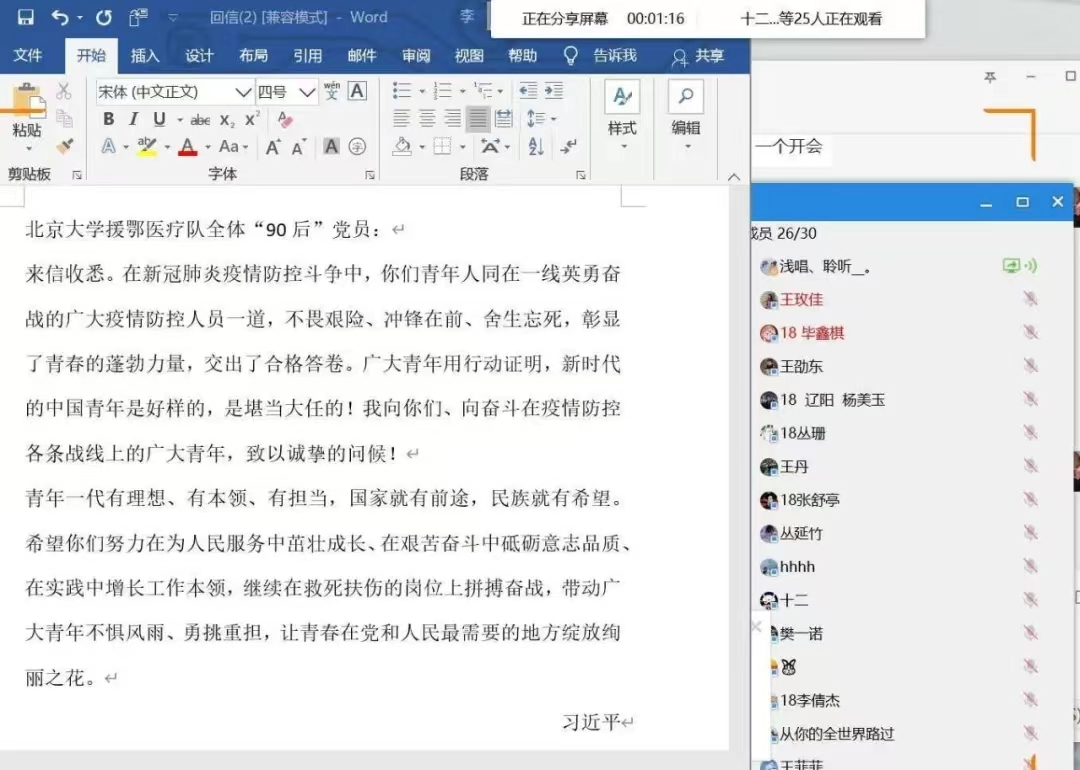
Task: Click the Format Painter brush icon
Action: (65, 146)
